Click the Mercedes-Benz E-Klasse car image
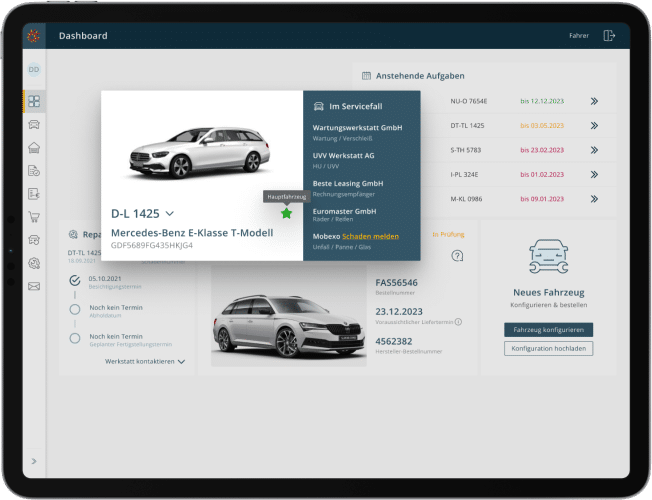Image resolution: width=652 pixels, height=500 pixels. pos(200,153)
